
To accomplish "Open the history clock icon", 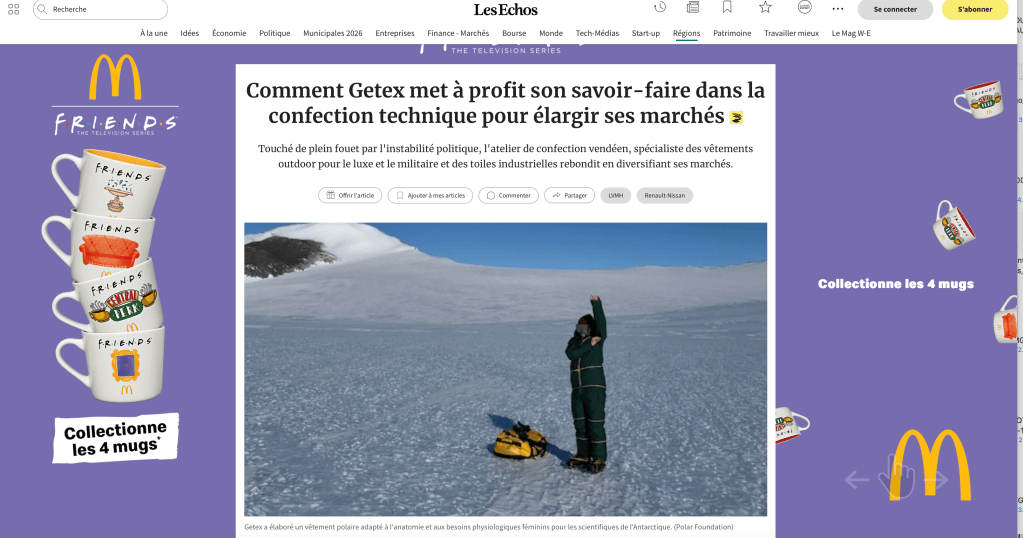I will pyautogui.click(x=660, y=7).
